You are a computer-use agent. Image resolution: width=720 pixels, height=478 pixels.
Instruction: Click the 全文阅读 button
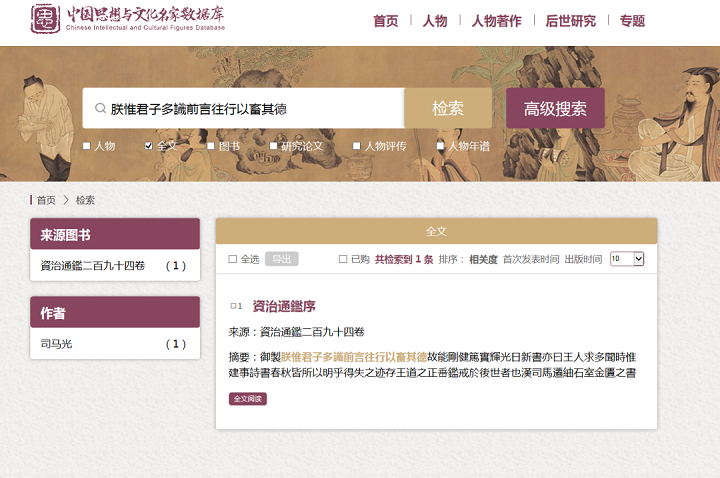247,398
